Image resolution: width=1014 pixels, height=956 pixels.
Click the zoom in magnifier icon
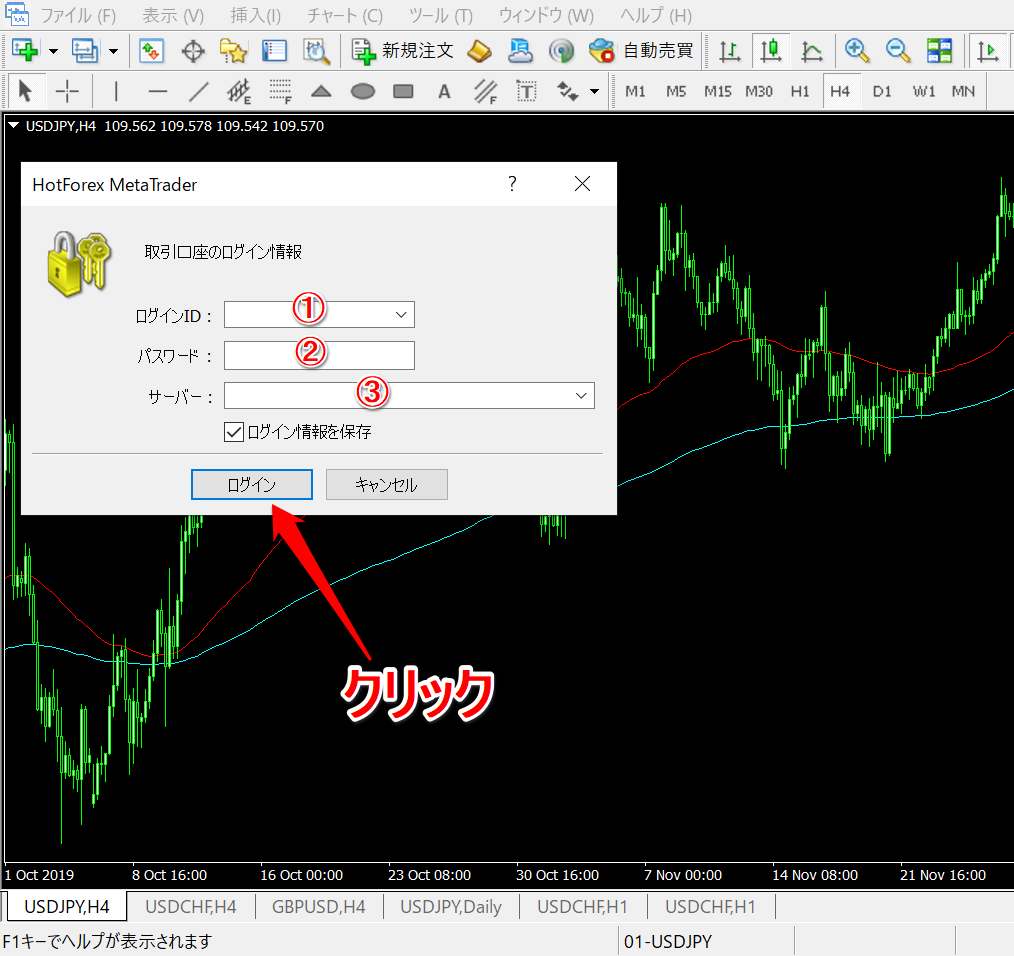coord(857,50)
